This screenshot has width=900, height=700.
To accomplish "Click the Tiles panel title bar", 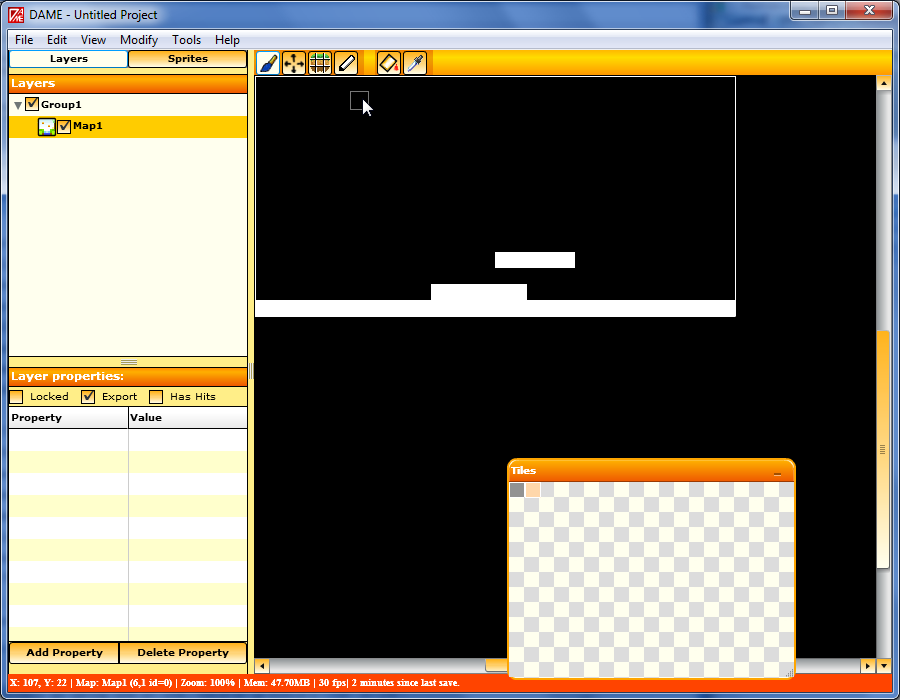I will pos(651,470).
